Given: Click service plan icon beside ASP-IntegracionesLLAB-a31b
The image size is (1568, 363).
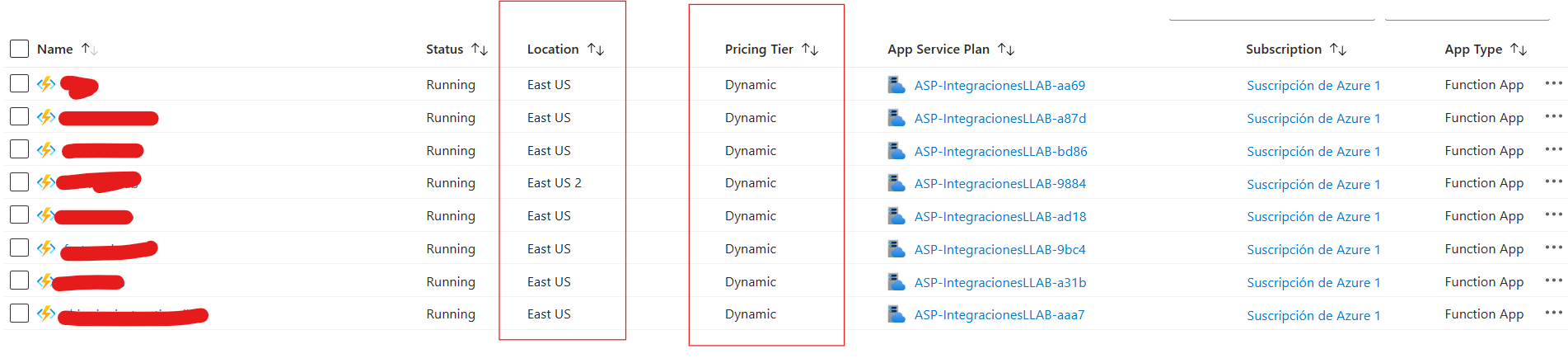Looking at the screenshot, I should [x=896, y=281].
